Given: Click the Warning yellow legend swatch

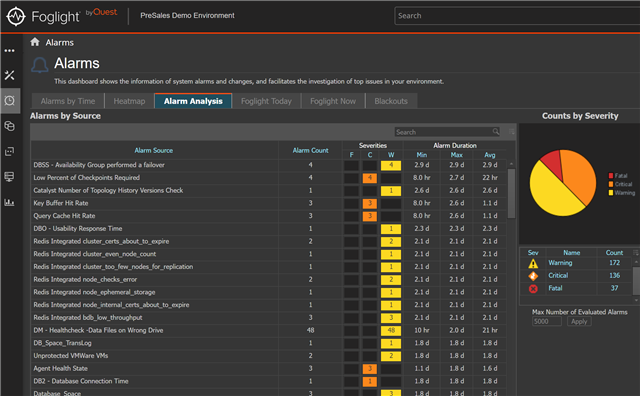Looking at the screenshot, I should pos(611,193).
